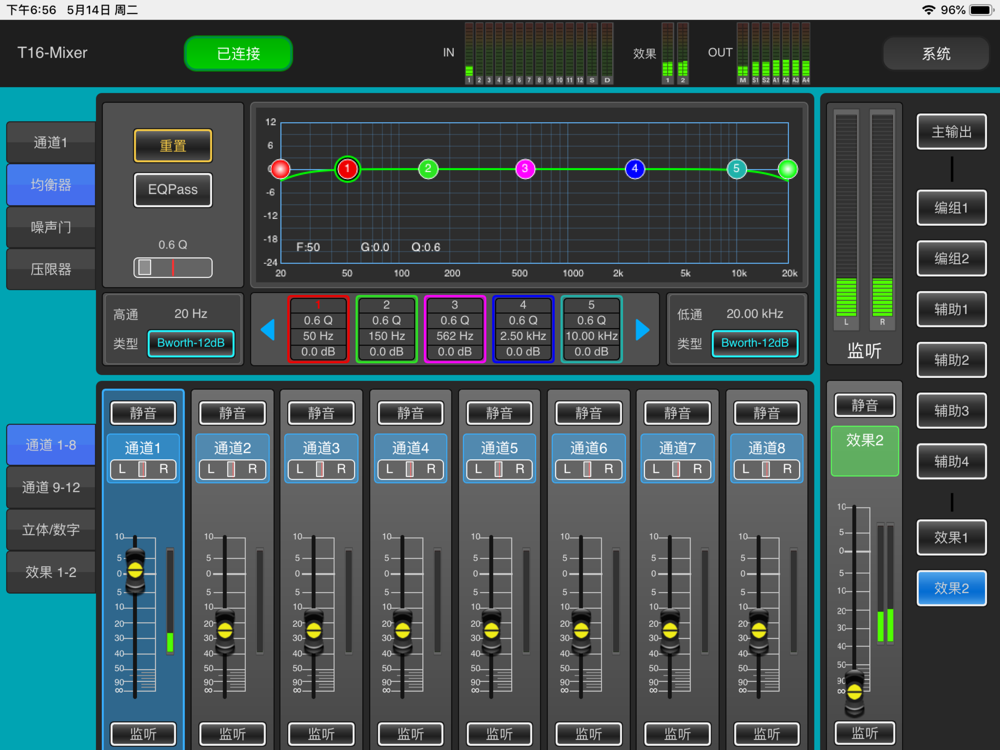Select 通道 1-8 channel bank
Screen dimensions: 1000x750
point(51,445)
